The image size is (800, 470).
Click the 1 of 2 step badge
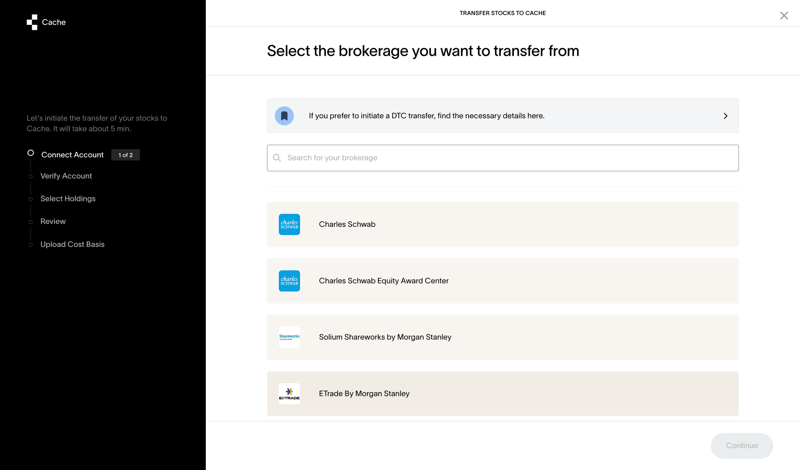[125, 155]
